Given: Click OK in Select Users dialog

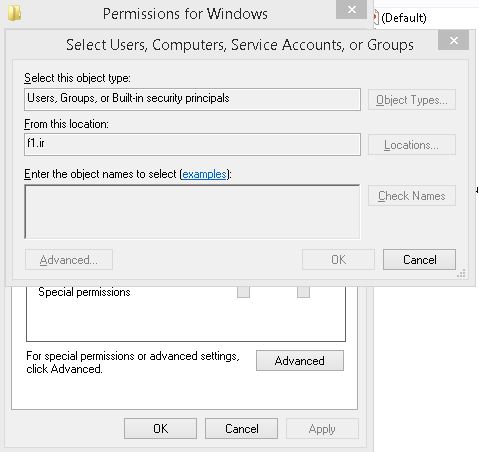Looking at the screenshot, I should (x=338, y=259).
